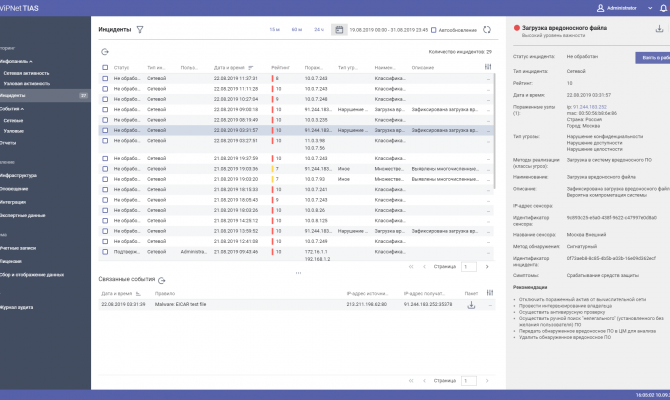Open row menu for incident at 21.08.2019 19:03:36

(488, 169)
